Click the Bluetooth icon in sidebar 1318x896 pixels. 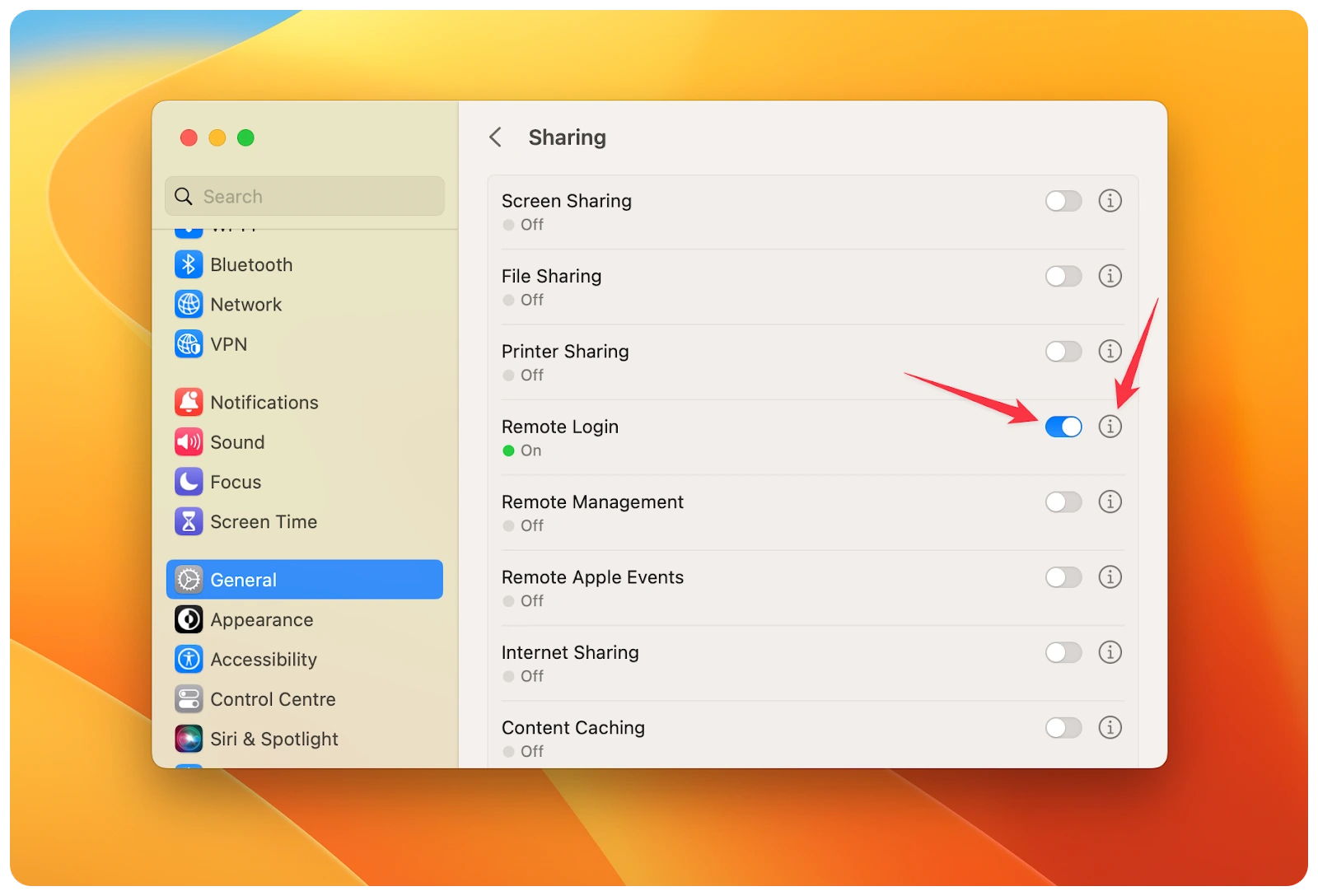point(189,264)
